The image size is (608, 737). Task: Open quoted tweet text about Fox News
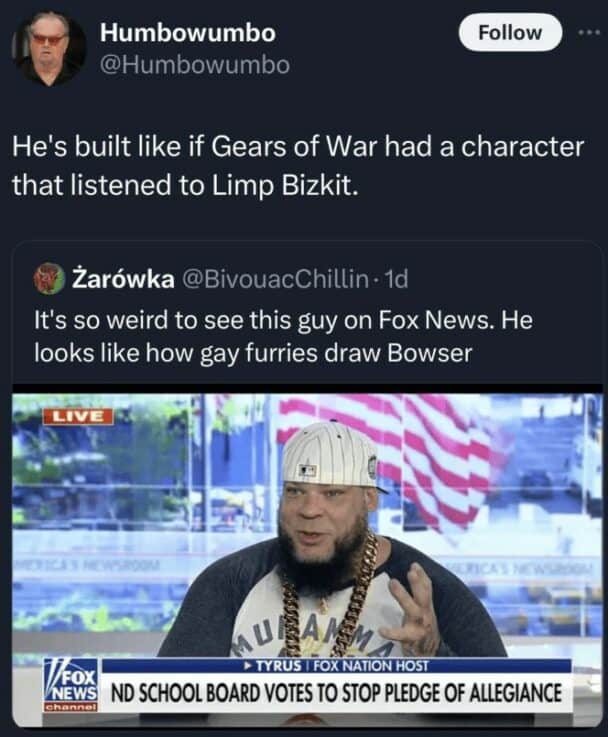[283, 336]
